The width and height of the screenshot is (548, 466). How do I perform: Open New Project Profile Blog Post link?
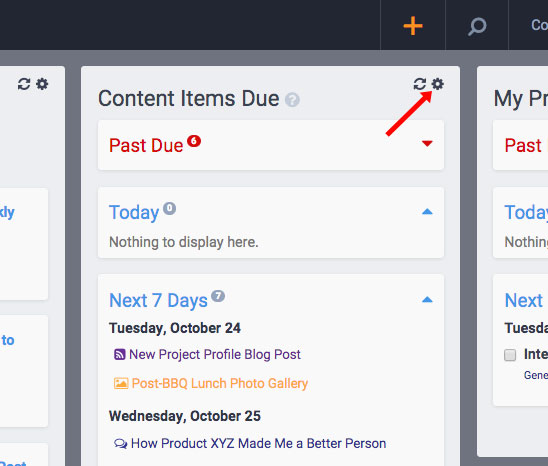(215, 354)
